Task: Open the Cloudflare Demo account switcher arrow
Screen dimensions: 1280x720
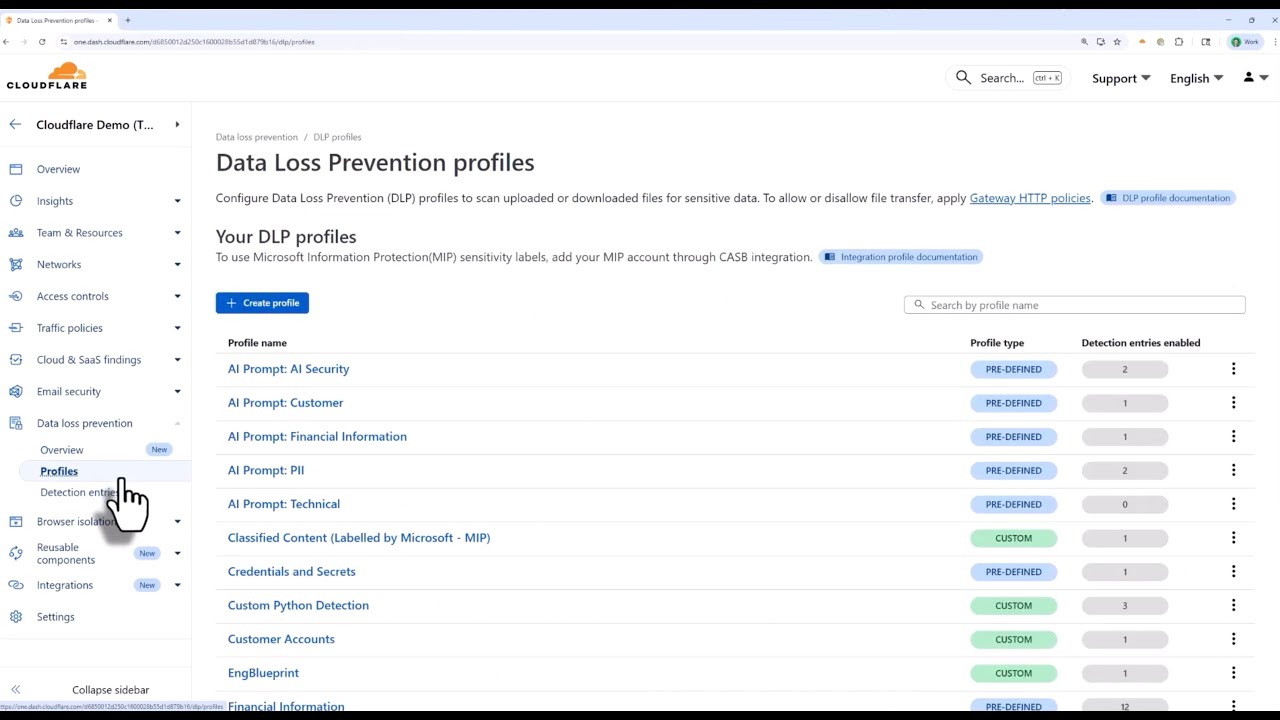Action: coord(177,125)
